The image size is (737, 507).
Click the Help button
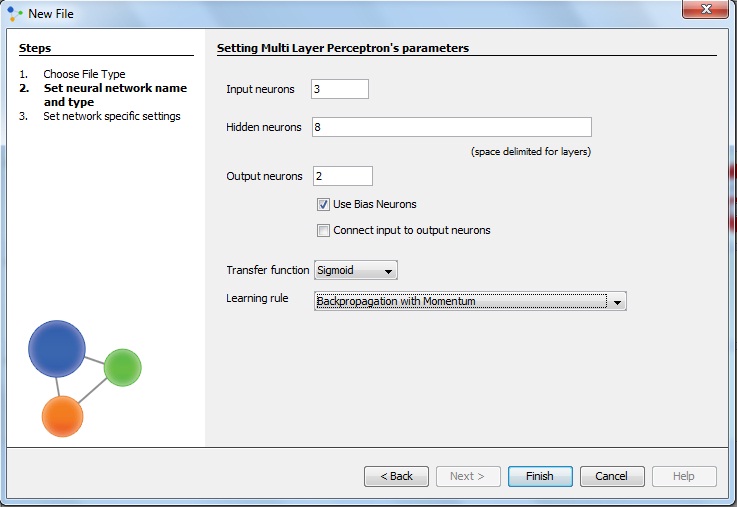[x=683, y=476]
